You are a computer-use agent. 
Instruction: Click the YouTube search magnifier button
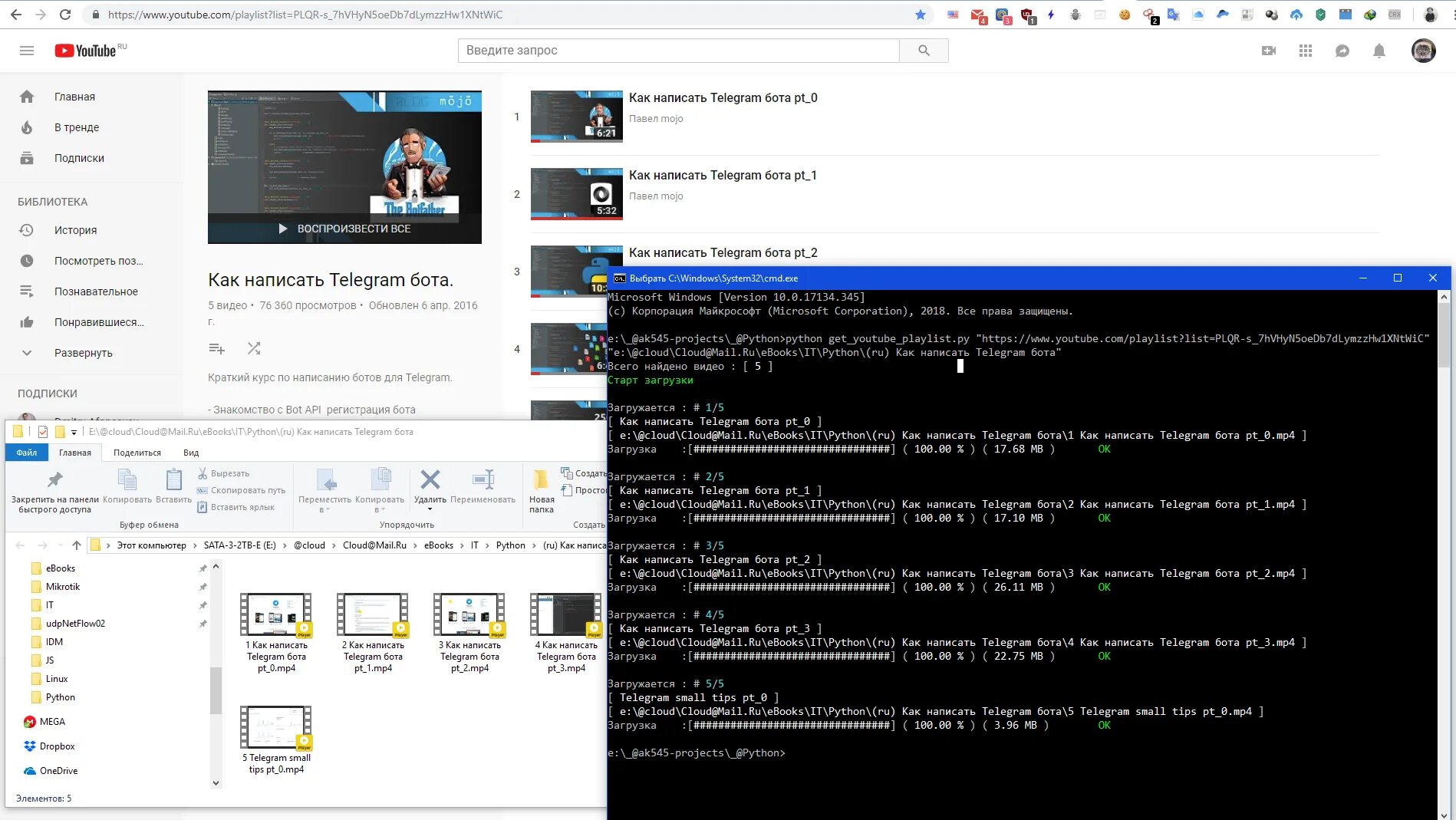(924, 51)
